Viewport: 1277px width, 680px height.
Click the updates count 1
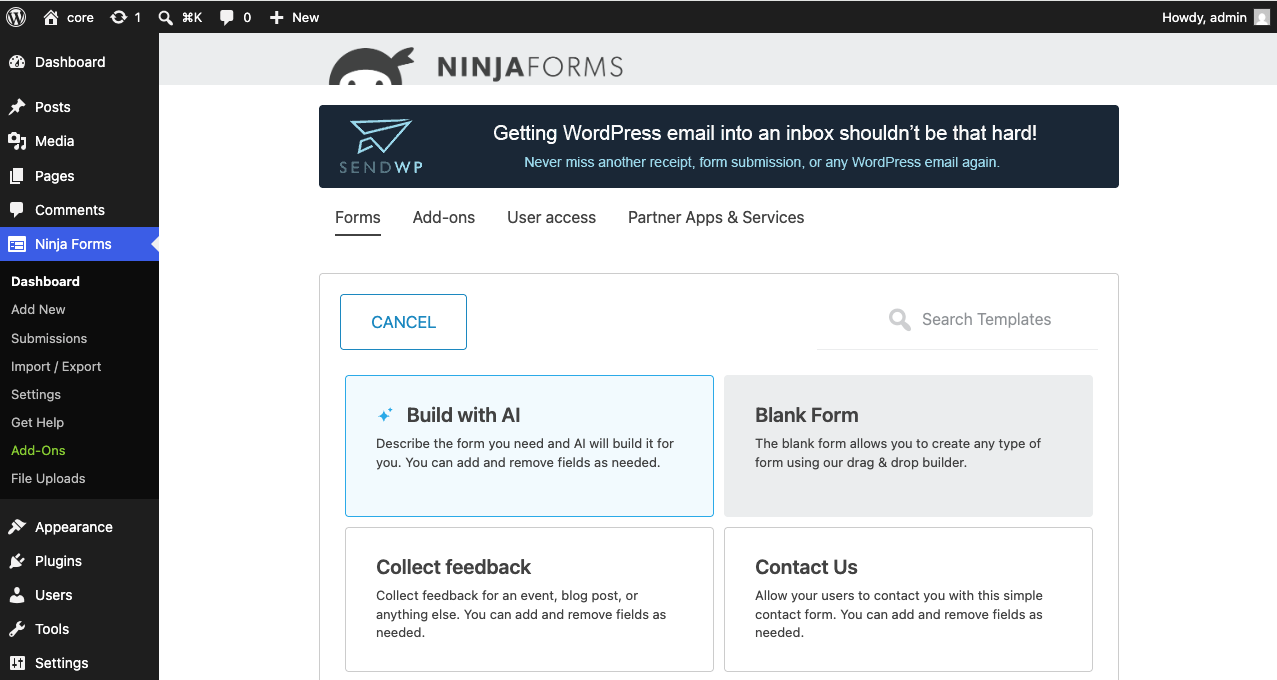tap(137, 17)
